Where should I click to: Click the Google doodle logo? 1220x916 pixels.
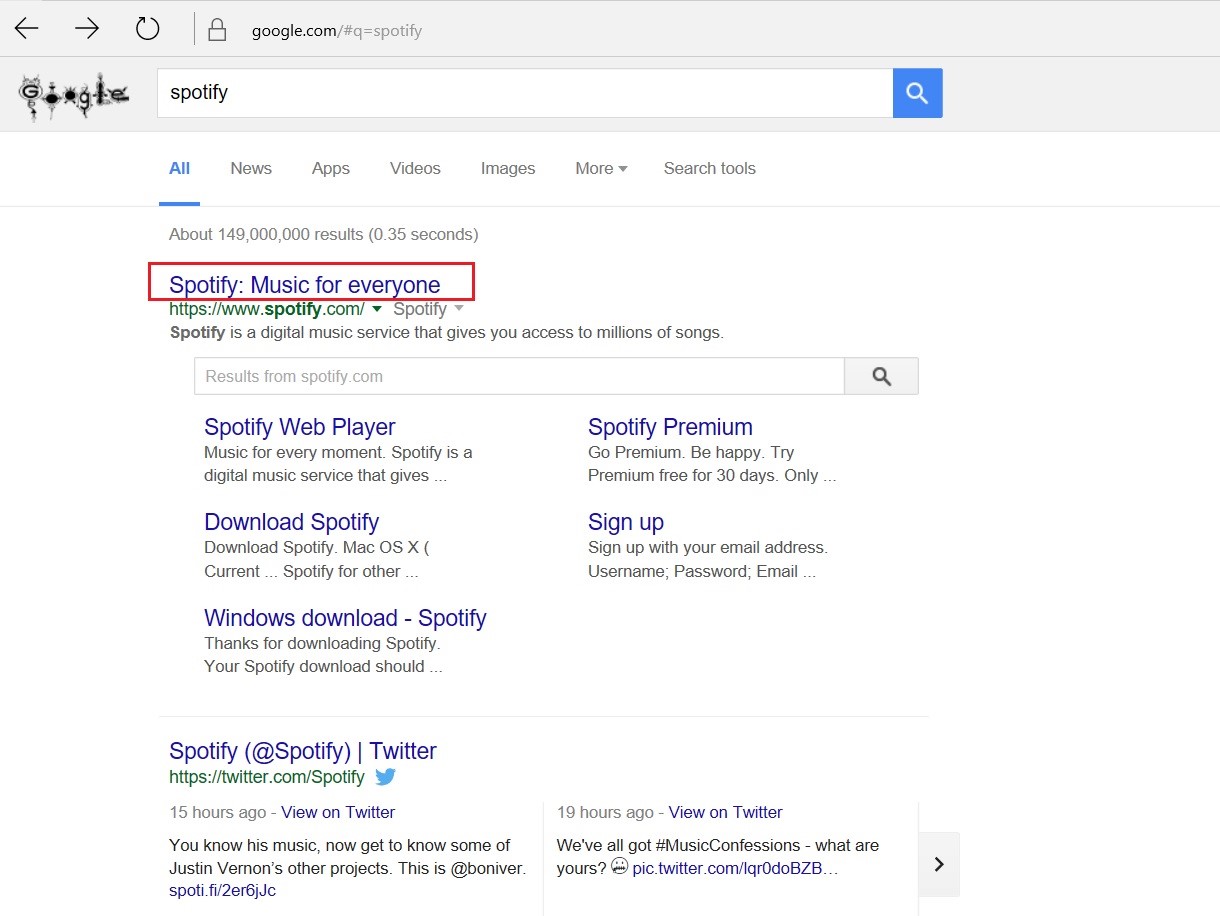pyautogui.click(x=74, y=95)
